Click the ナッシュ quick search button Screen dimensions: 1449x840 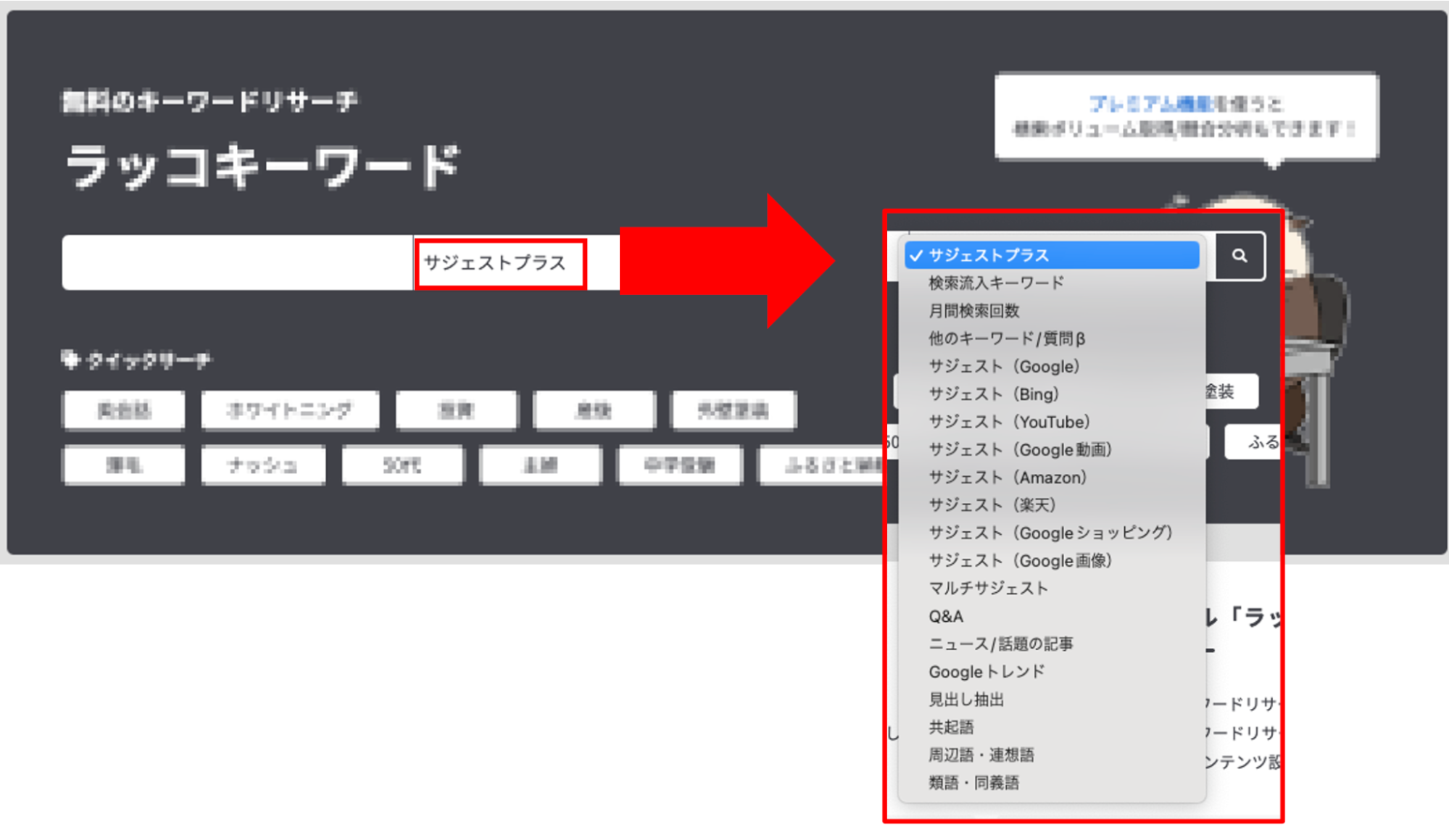[263, 465]
